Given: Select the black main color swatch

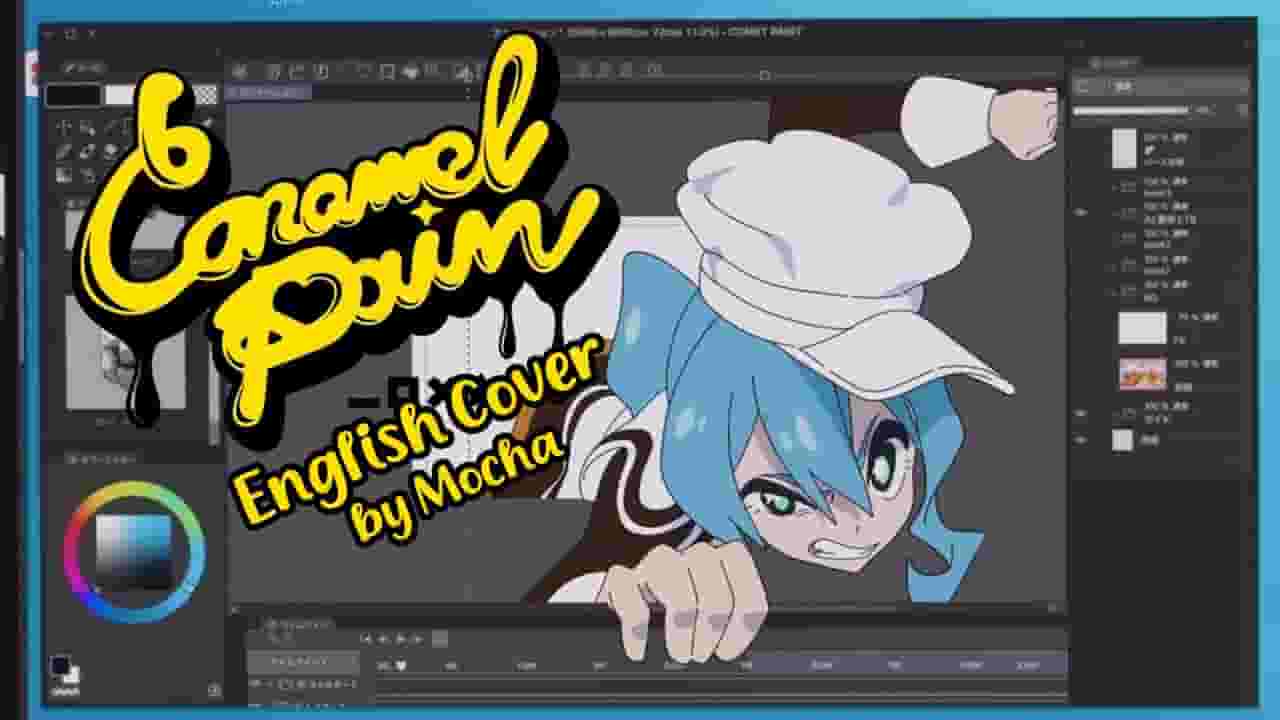Looking at the screenshot, I should [x=73, y=95].
